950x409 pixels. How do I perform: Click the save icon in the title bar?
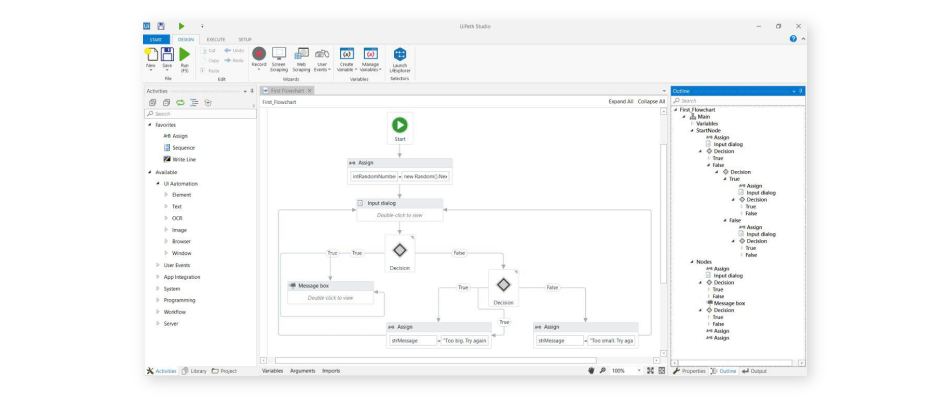(x=161, y=26)
